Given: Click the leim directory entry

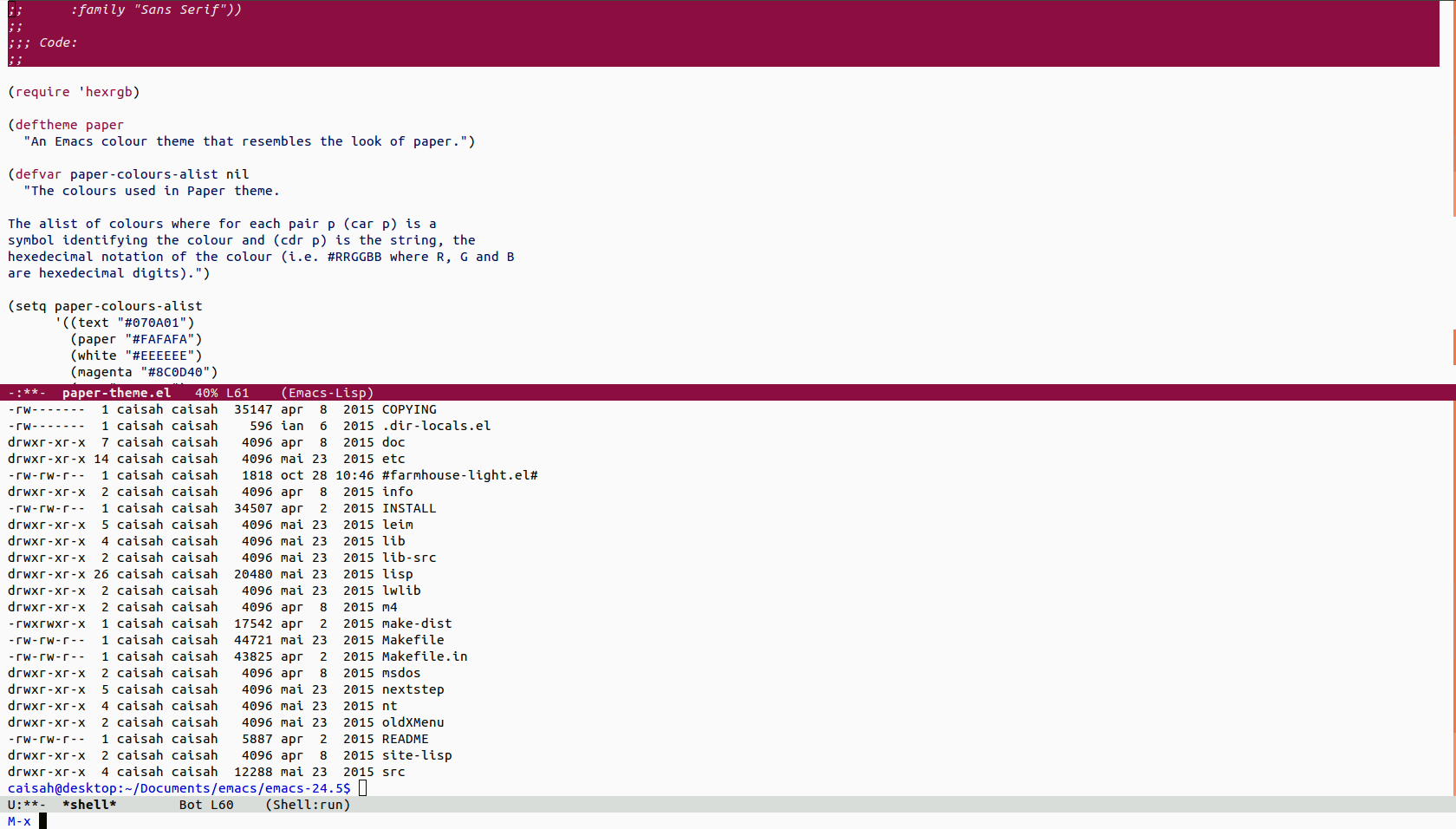Looking at the screenshot, I should pyautogui.click(x=398, y=525).
